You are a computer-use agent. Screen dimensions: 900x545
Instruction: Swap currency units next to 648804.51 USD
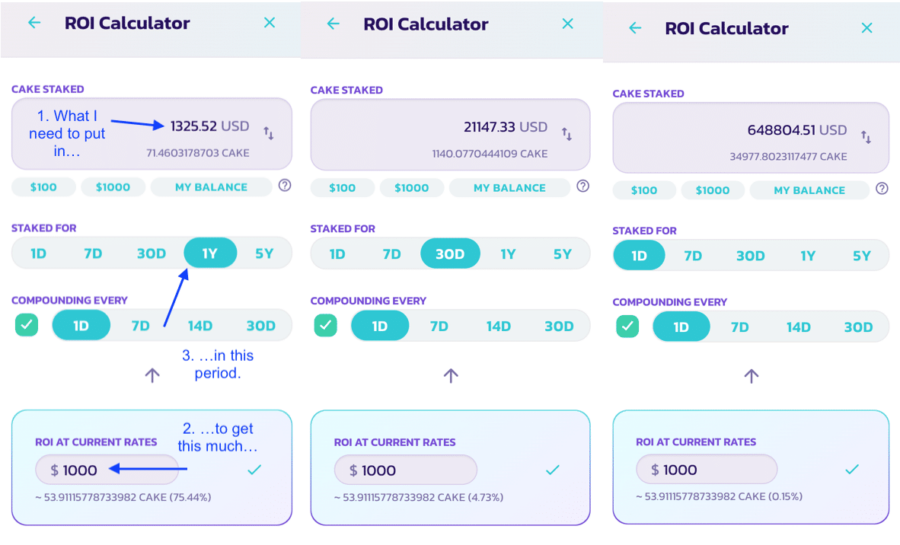pyautogui.click(x=867, y=136)
